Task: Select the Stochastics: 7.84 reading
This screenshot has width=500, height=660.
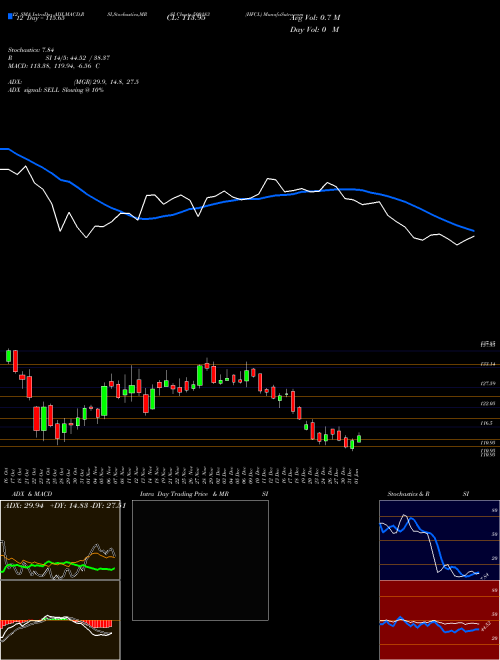Action: pyautogui.click(x=29, y=50)
